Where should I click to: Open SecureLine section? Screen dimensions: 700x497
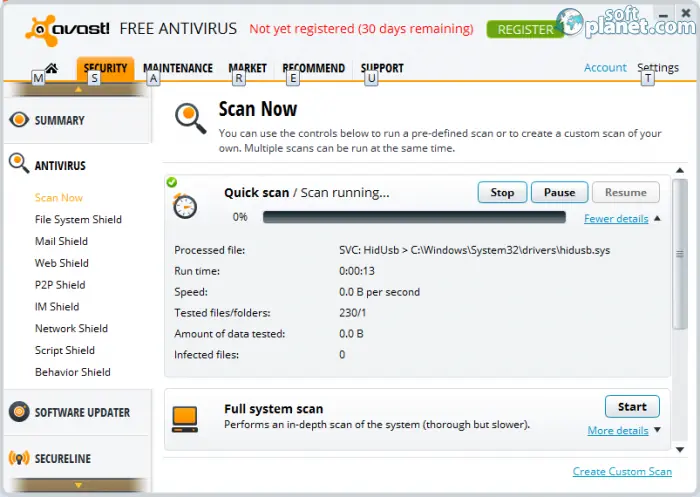[62, 459]
